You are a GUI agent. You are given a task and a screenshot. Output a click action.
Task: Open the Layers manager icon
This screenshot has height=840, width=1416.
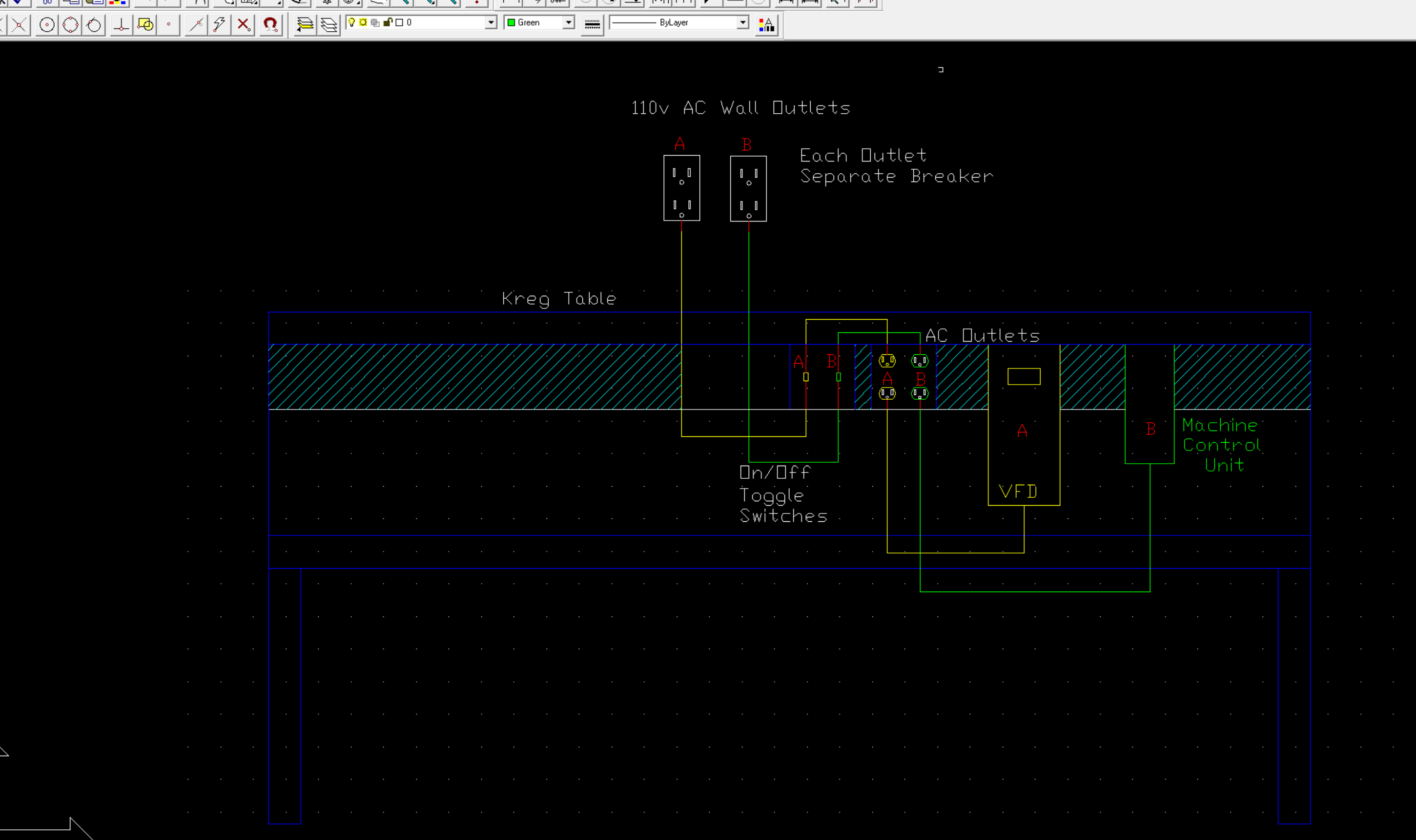(329, 25)
